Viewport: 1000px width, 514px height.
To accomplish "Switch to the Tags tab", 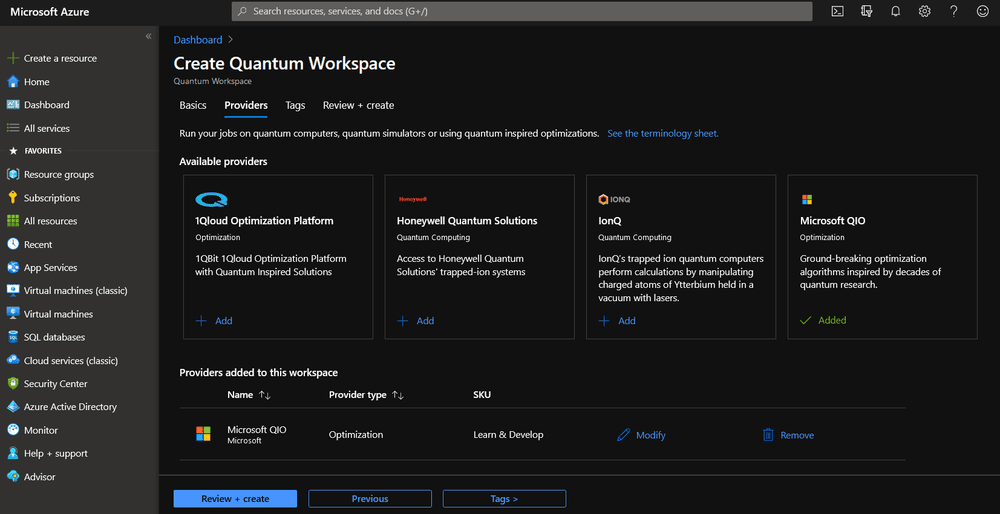I will 295,105.
